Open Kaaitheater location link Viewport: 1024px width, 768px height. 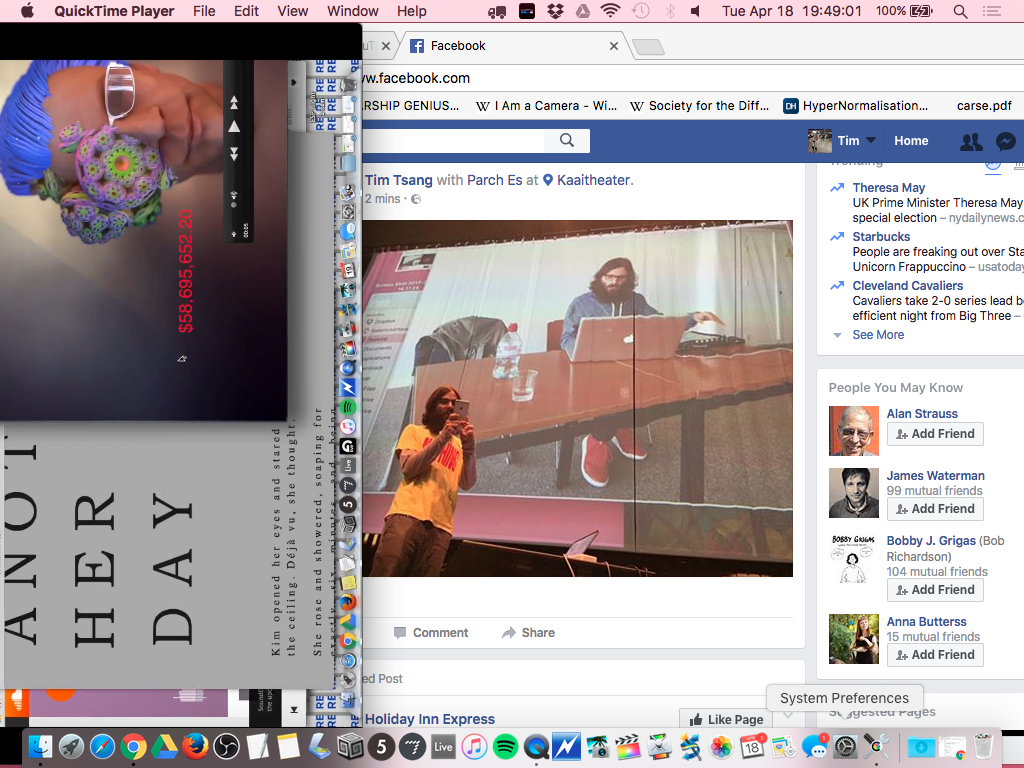click(x=594, y=180)
